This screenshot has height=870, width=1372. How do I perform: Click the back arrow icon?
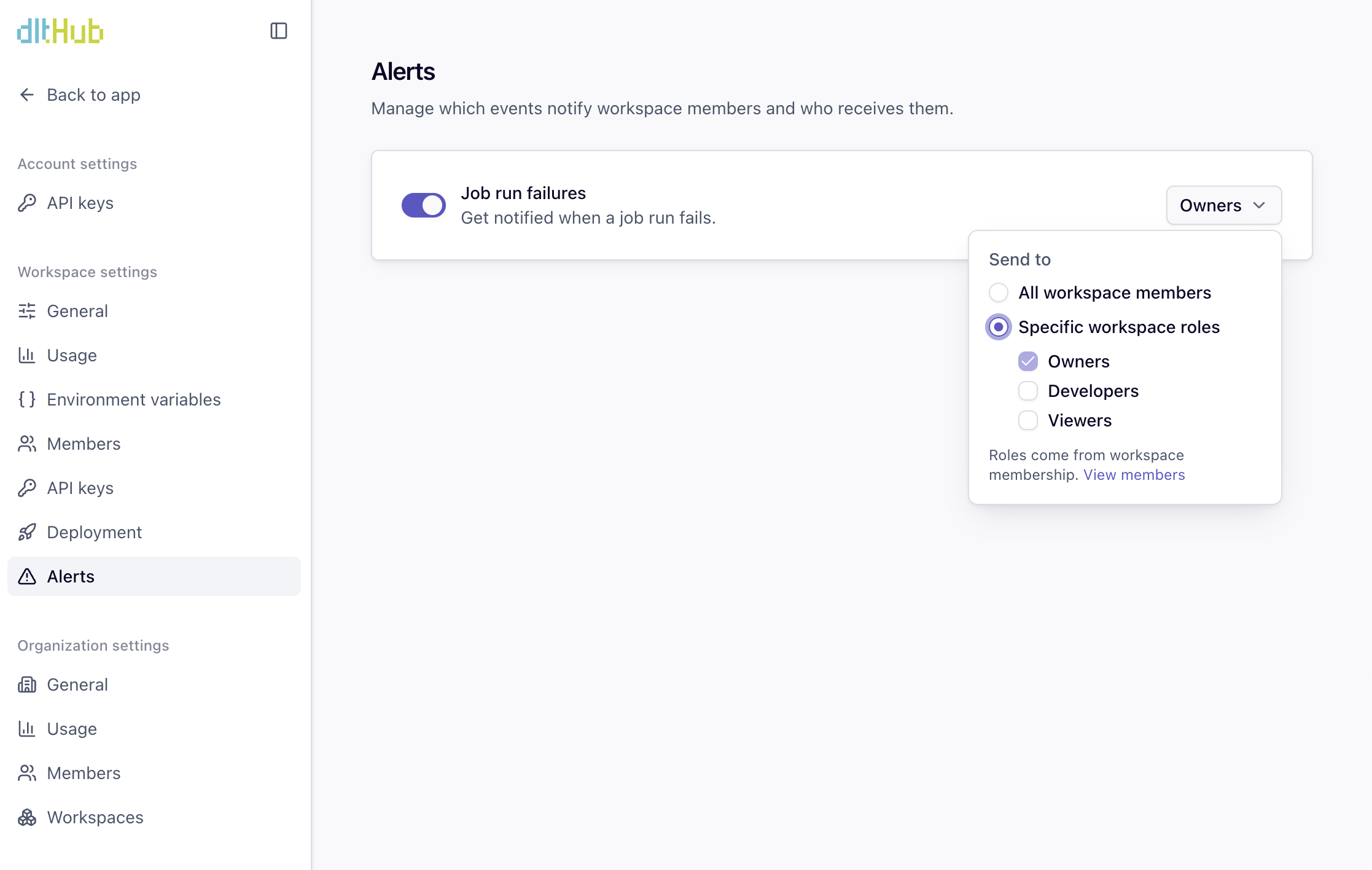pyautogui.click(x=27, y=95)
